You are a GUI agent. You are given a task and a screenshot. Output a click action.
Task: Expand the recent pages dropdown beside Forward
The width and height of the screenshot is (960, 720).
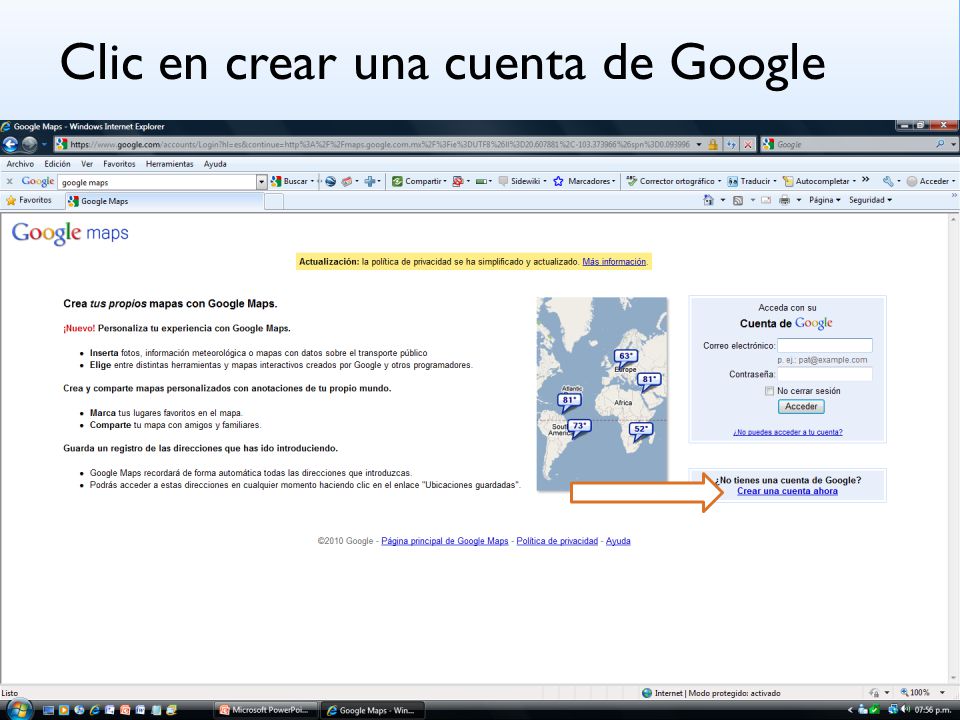pos(44,144)
